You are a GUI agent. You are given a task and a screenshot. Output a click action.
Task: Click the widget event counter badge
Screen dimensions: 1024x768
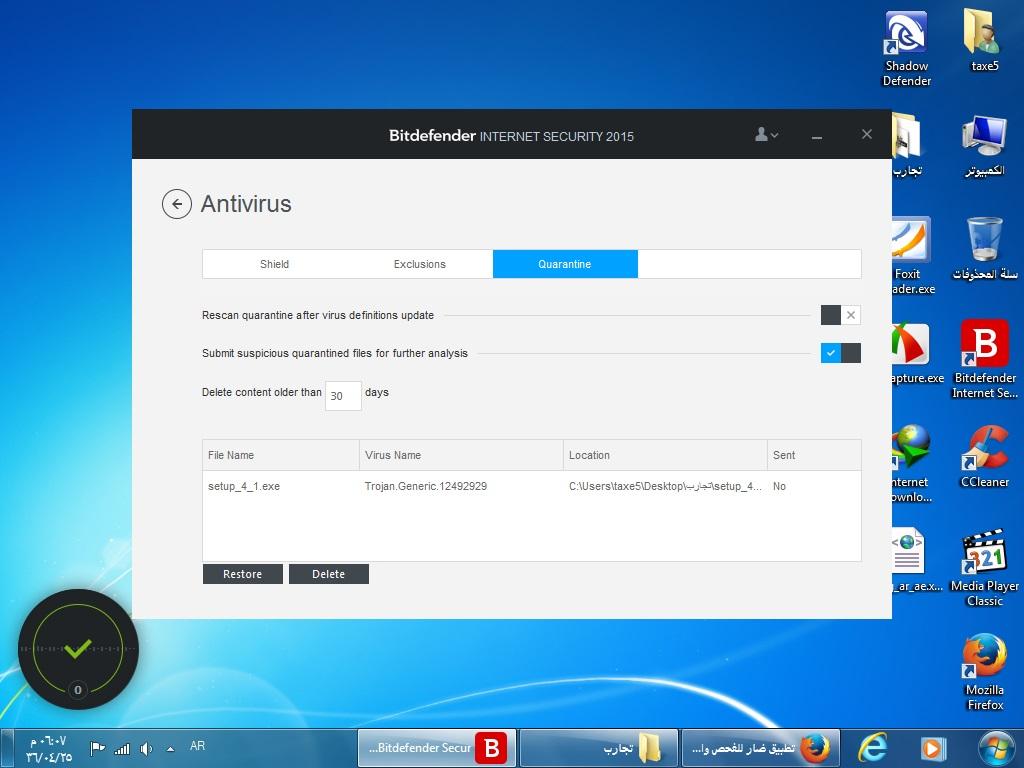coord(78,690)
